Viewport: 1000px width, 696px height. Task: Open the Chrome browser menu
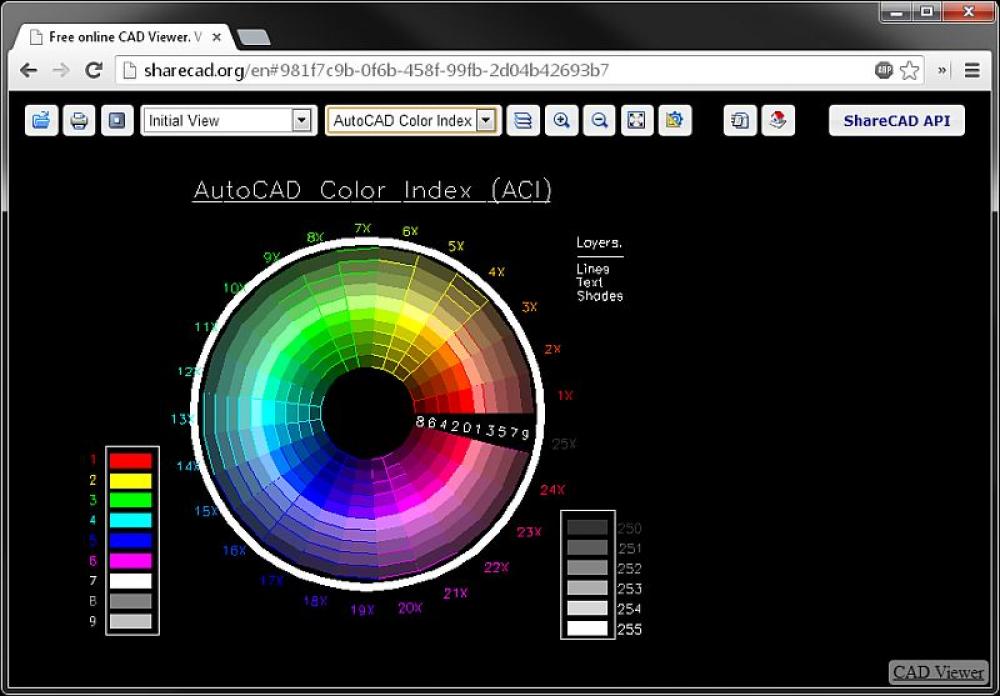coord(972,70)
